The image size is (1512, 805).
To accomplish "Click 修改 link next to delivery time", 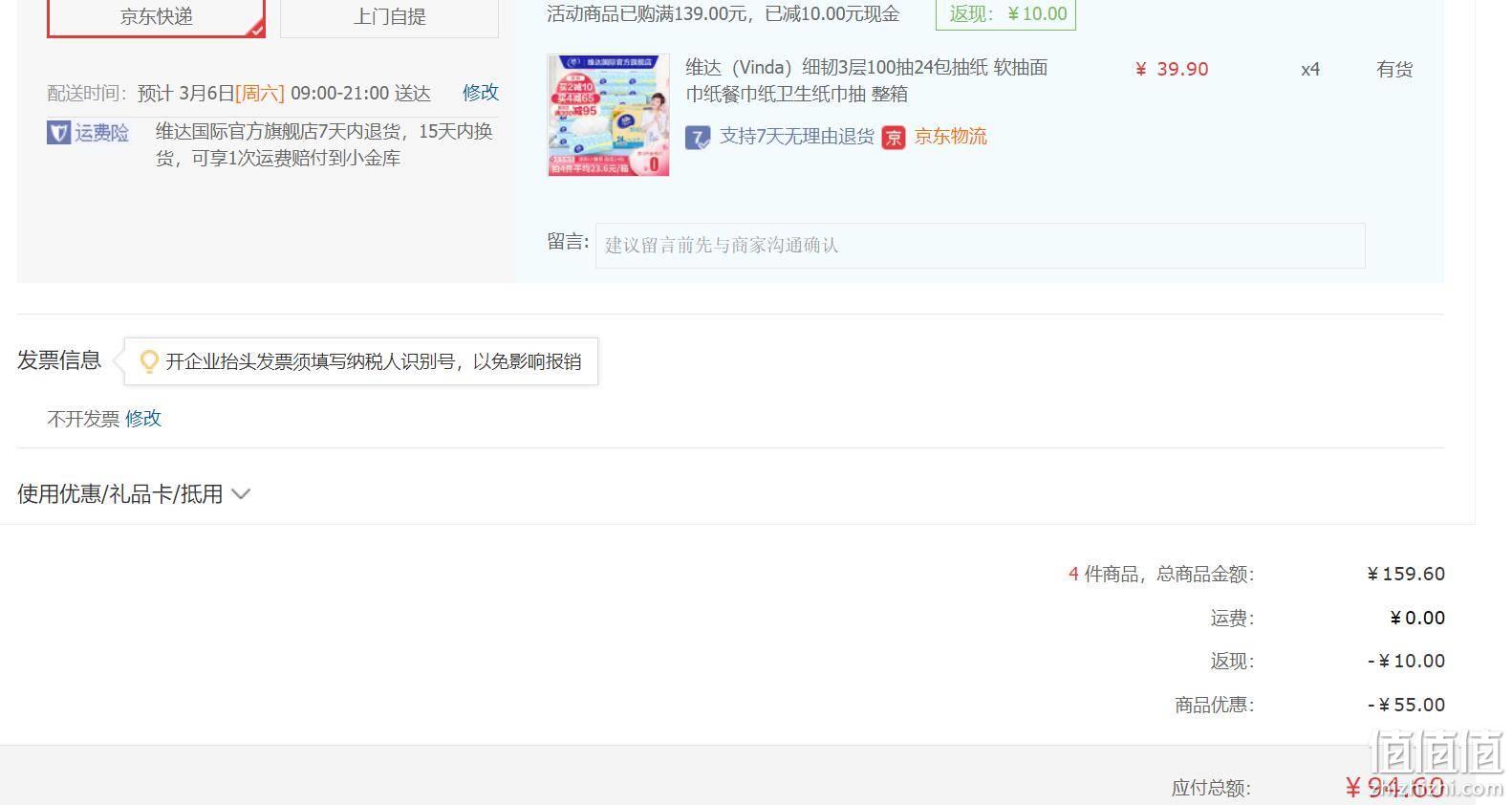I will (481, 93).
